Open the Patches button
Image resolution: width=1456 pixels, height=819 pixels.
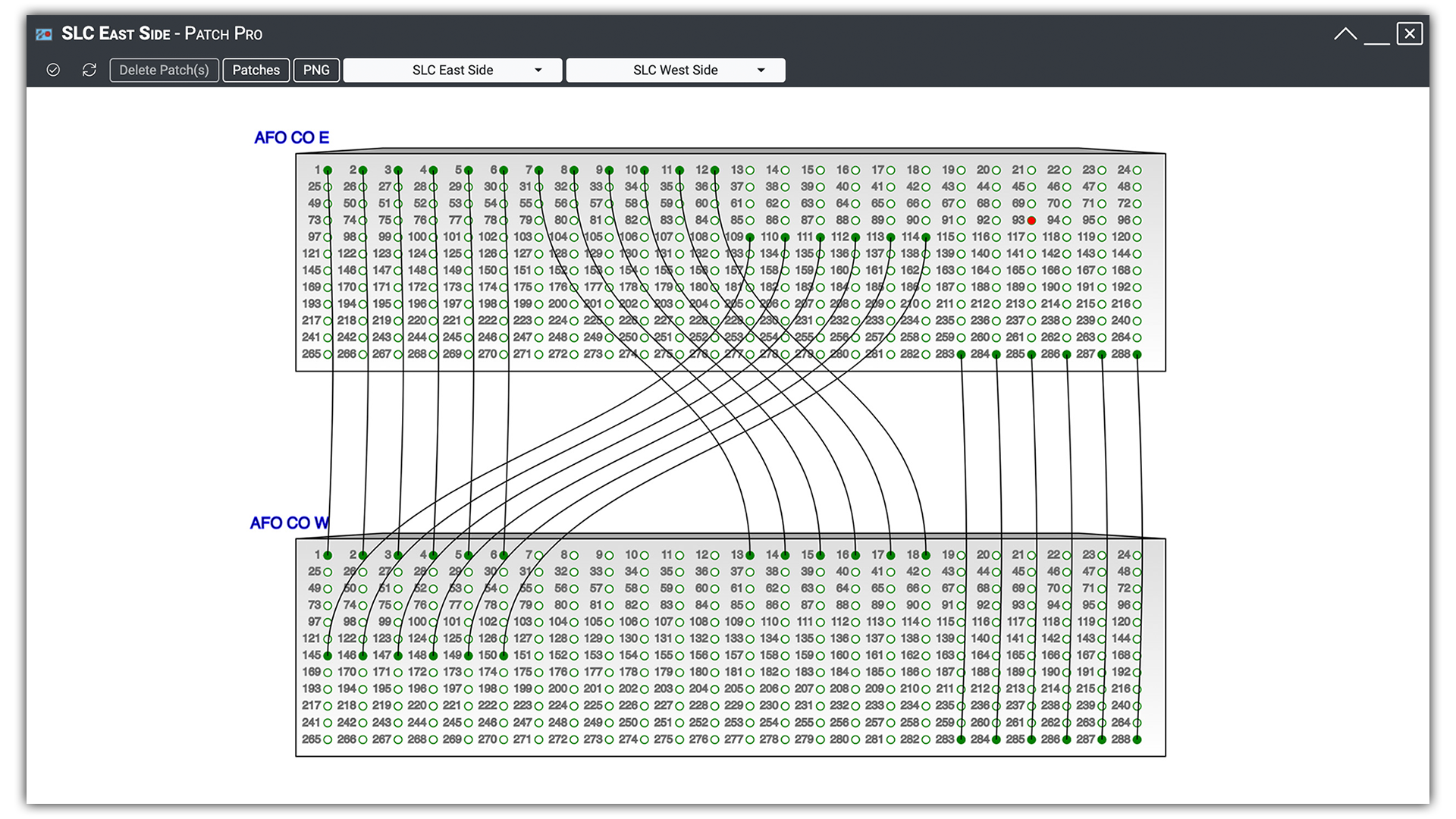(256, 70)
